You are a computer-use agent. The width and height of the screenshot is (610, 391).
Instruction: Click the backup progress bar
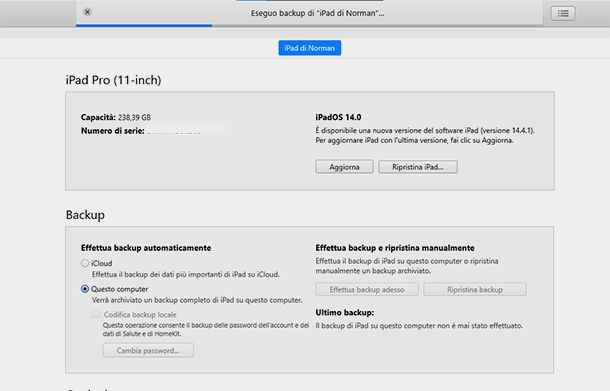point(309,26)
